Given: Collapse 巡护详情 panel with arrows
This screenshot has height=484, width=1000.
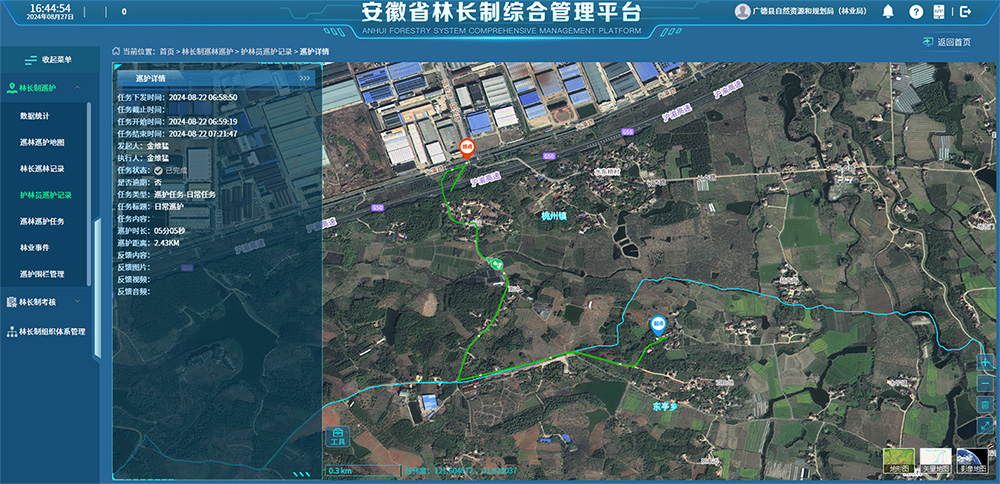Looking at the screenshot, I should (305, 77).
